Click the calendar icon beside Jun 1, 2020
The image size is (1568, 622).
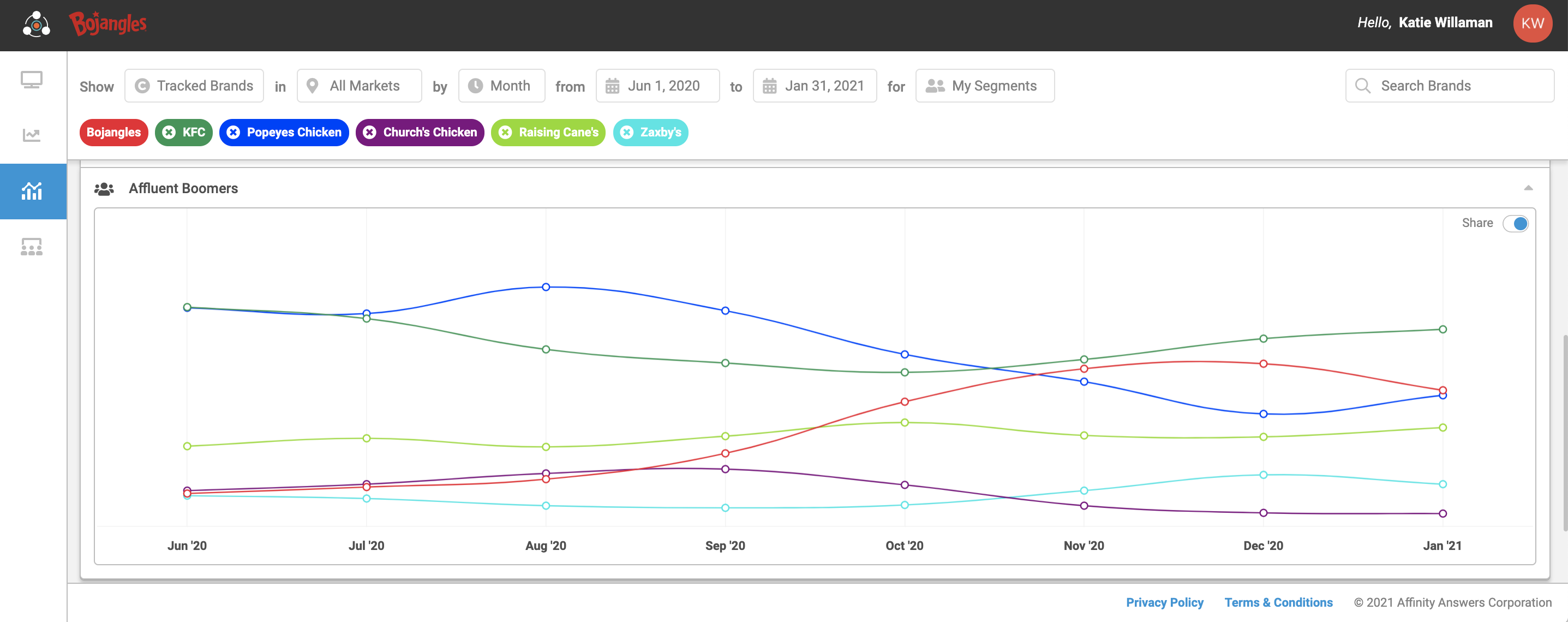click(612, 86)
